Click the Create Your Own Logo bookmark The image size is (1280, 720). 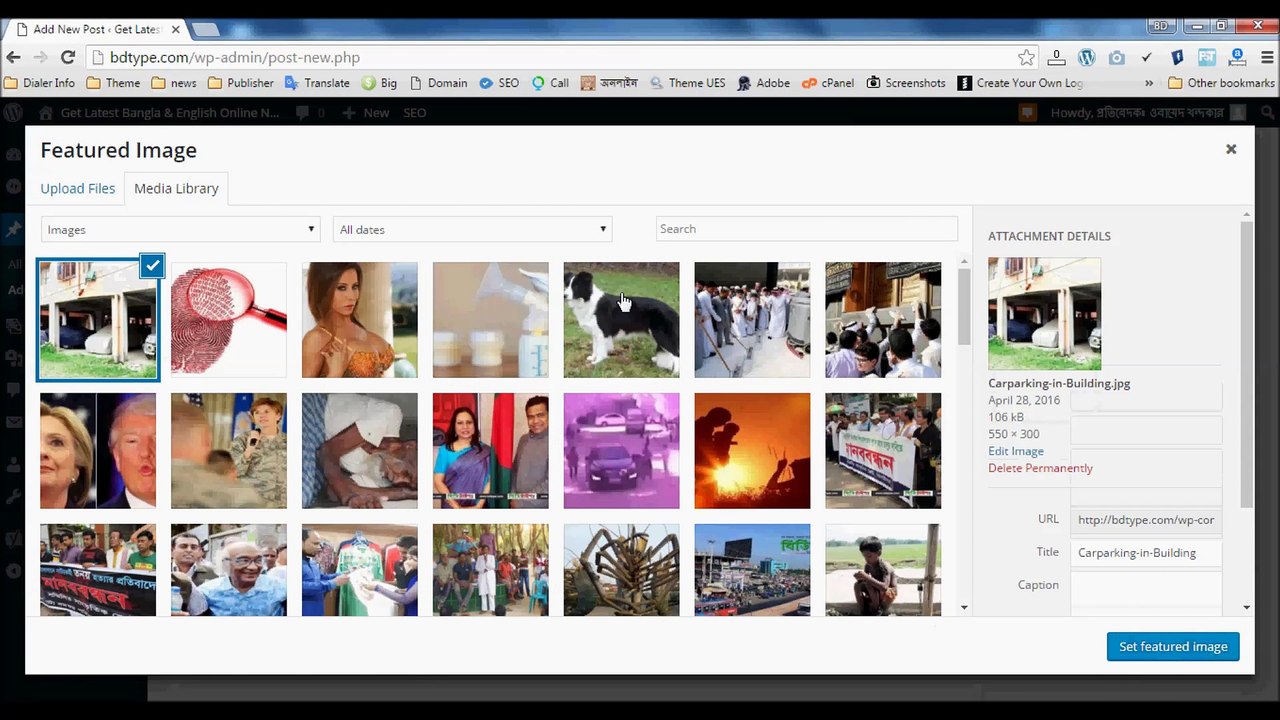point(1021,83)
